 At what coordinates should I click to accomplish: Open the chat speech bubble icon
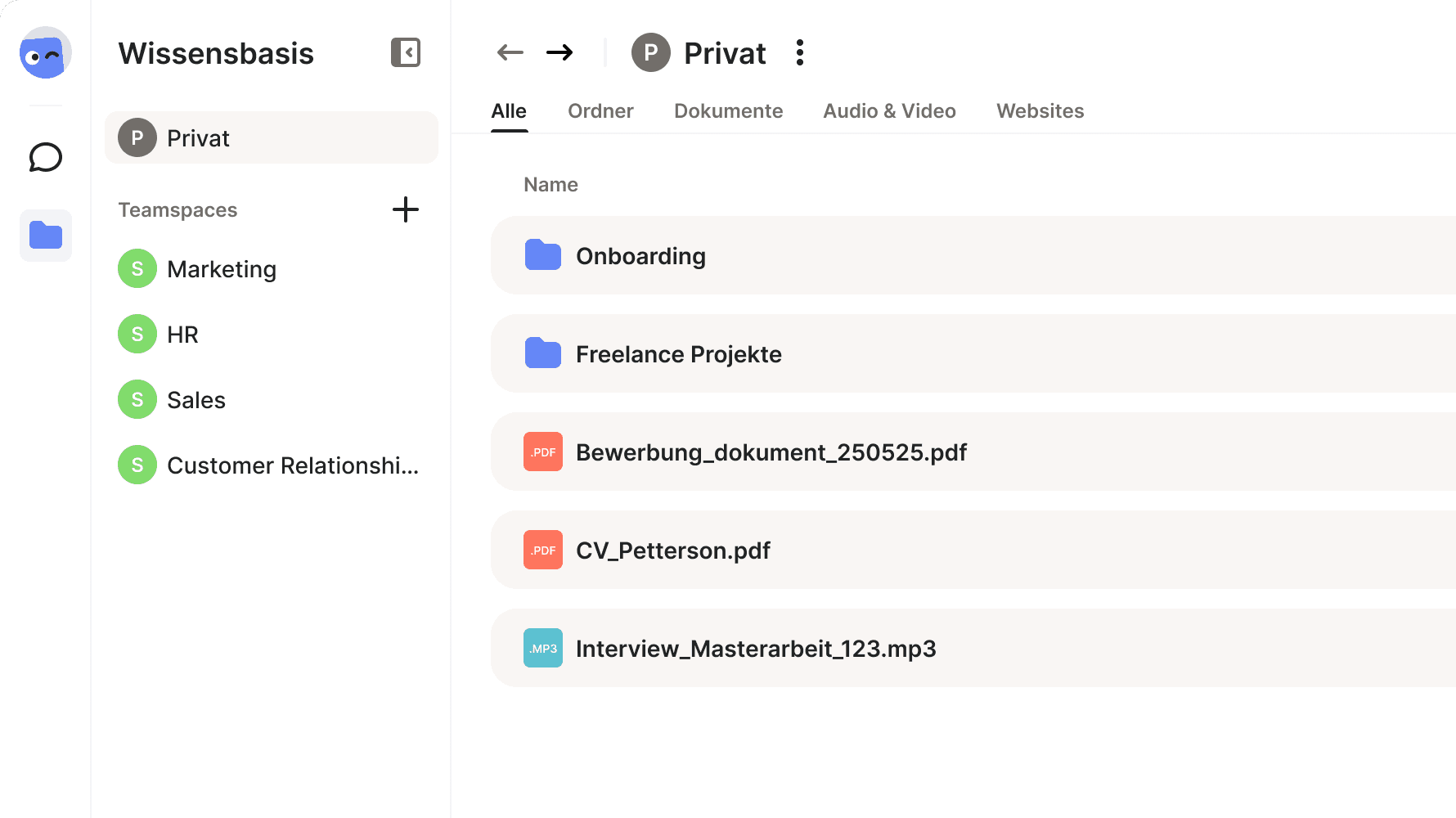(46, 157)
